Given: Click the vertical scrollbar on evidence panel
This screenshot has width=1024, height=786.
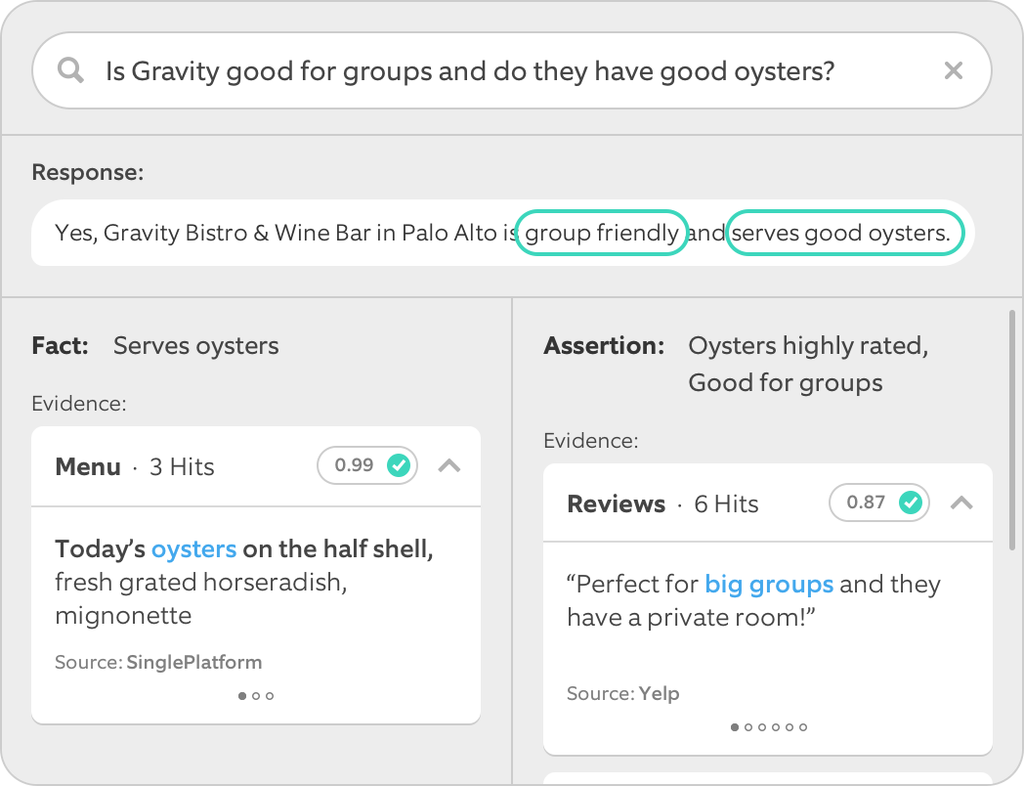Looking at the screenshot, I should 1012,431.
